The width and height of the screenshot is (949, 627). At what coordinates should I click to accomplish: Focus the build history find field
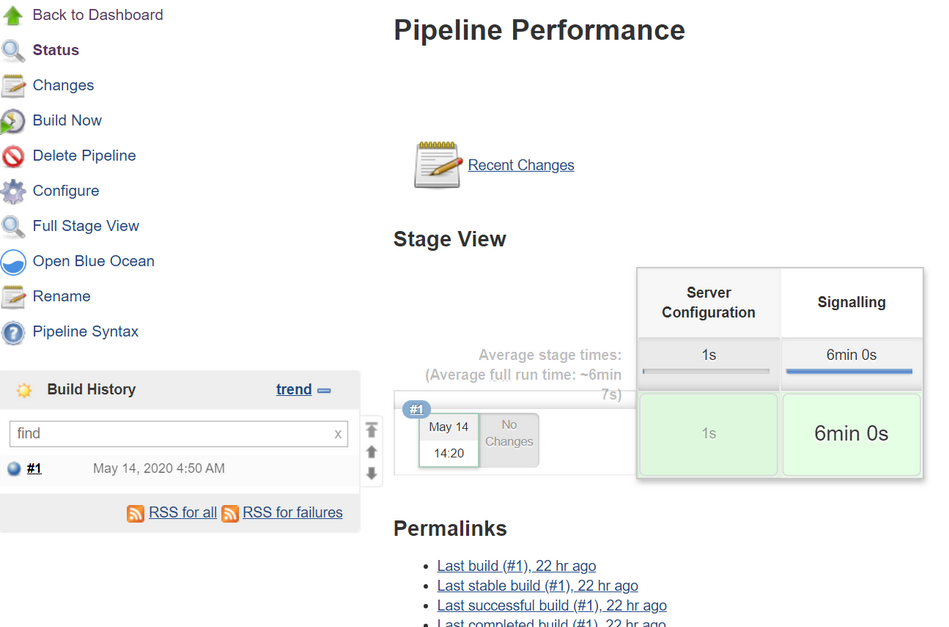(x=170, y=434)
